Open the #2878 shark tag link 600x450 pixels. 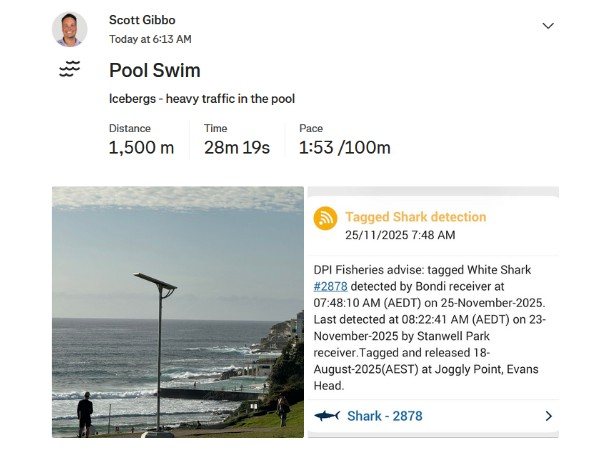click(x=330, y=285)
